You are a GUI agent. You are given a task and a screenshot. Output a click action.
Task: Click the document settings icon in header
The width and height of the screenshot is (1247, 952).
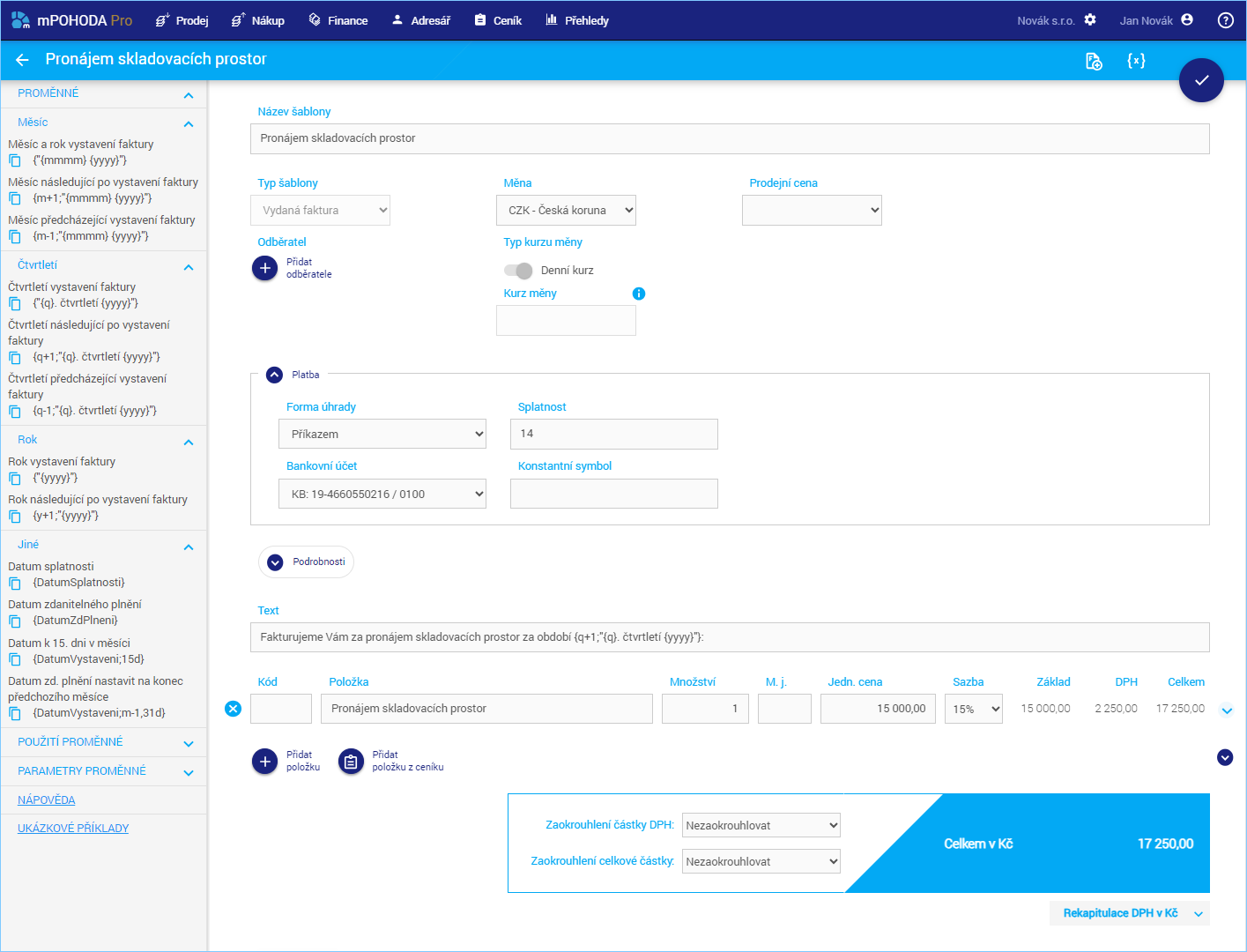1094,61
